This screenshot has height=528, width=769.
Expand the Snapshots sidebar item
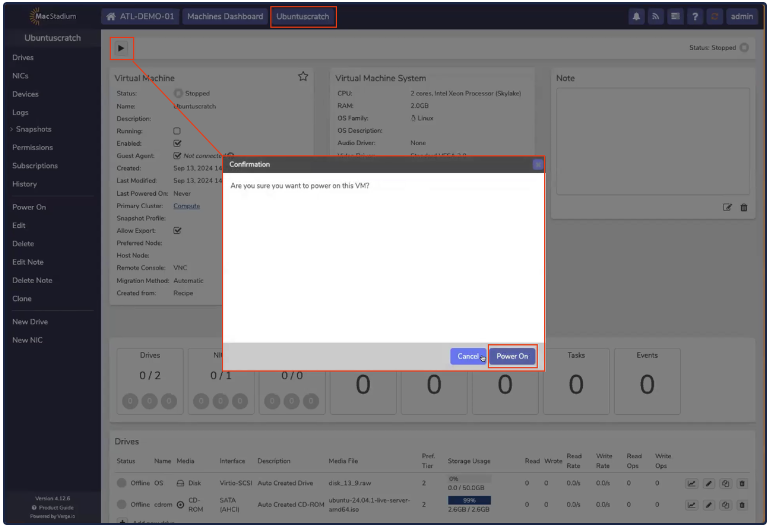pyautogui.click(x=33, y=129)
